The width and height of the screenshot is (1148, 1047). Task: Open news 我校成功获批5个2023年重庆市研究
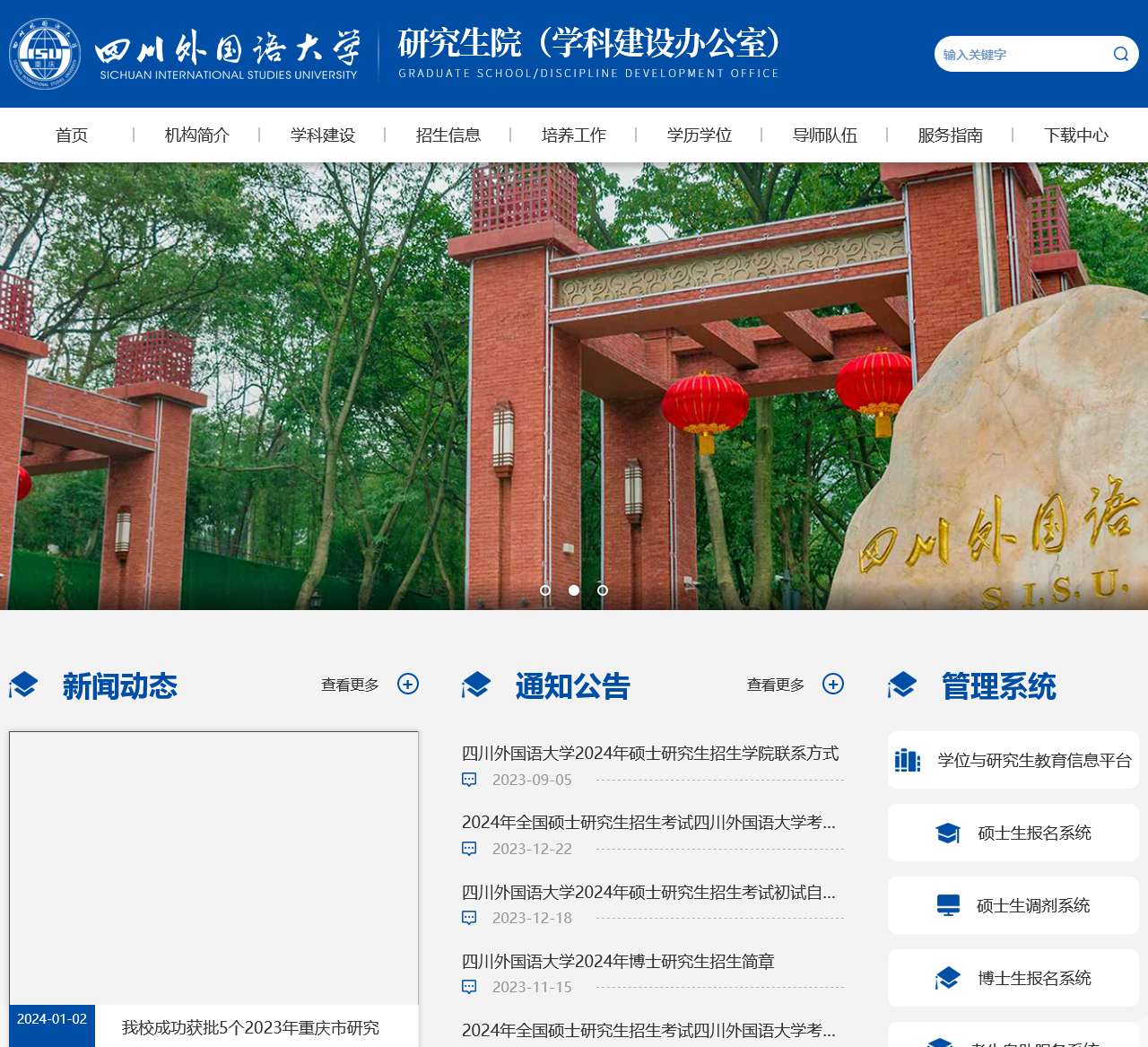pos(250,1027)
